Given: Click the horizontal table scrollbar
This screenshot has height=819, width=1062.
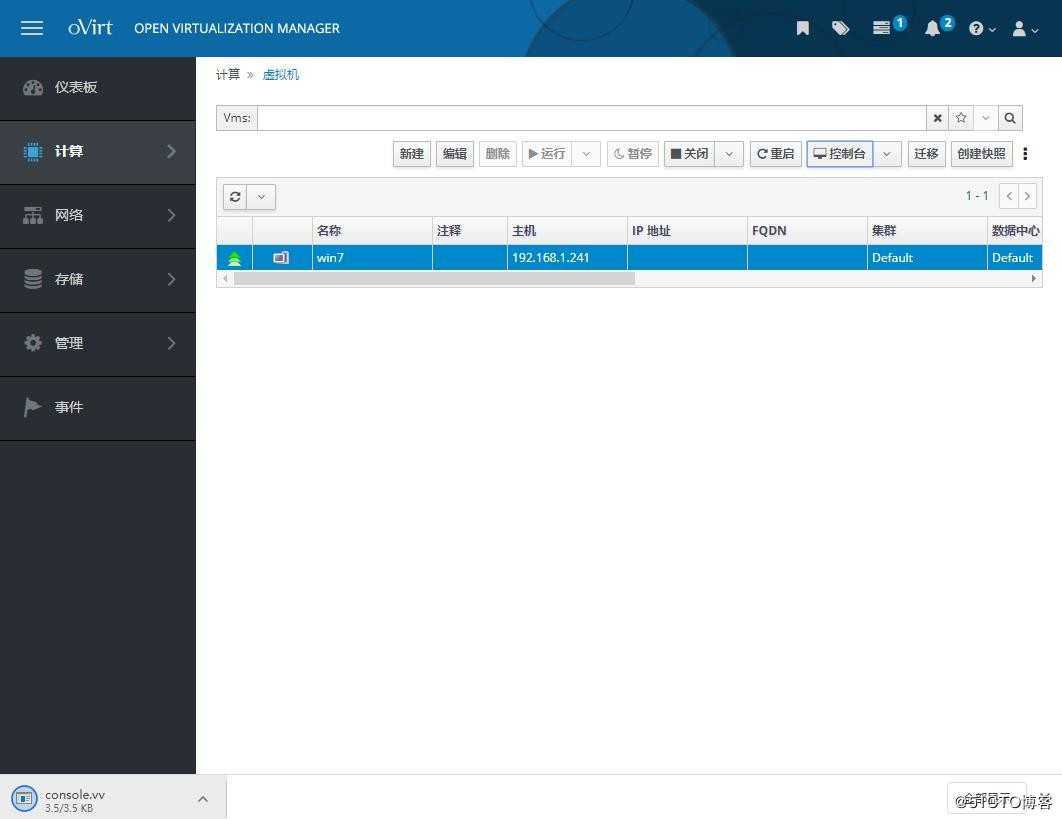Looking at the screenshot, I should [x=434, y=278].
